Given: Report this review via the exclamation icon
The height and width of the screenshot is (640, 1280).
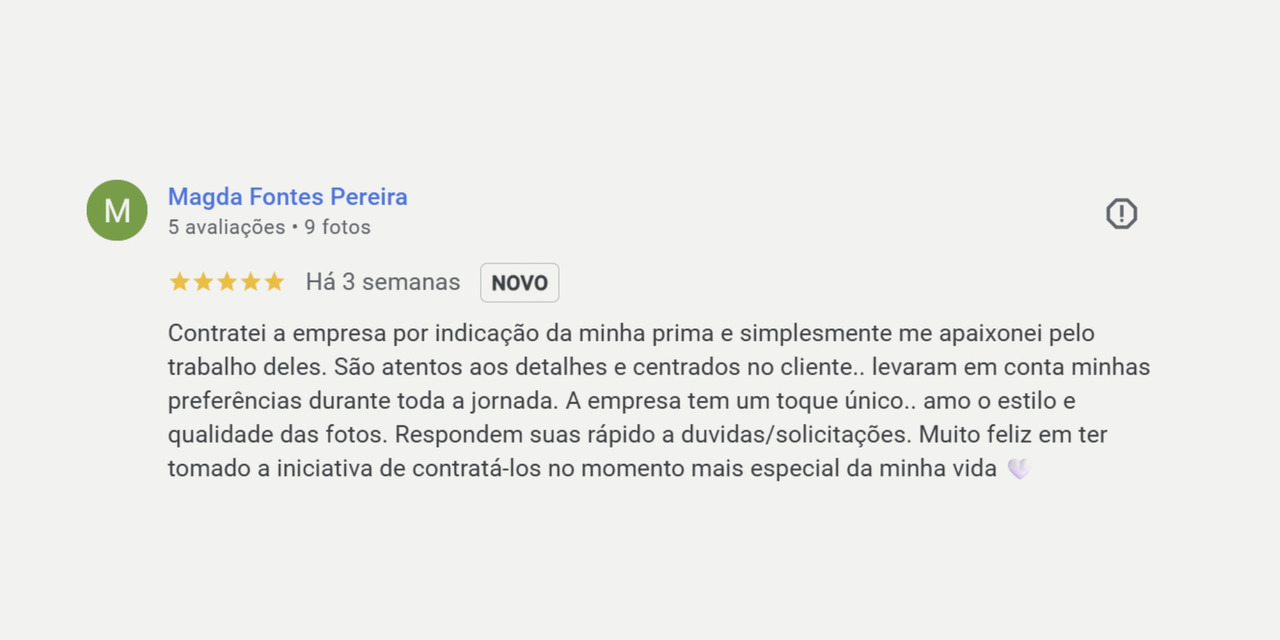Looking at the screenshot, I should (x=1121, y=213).
